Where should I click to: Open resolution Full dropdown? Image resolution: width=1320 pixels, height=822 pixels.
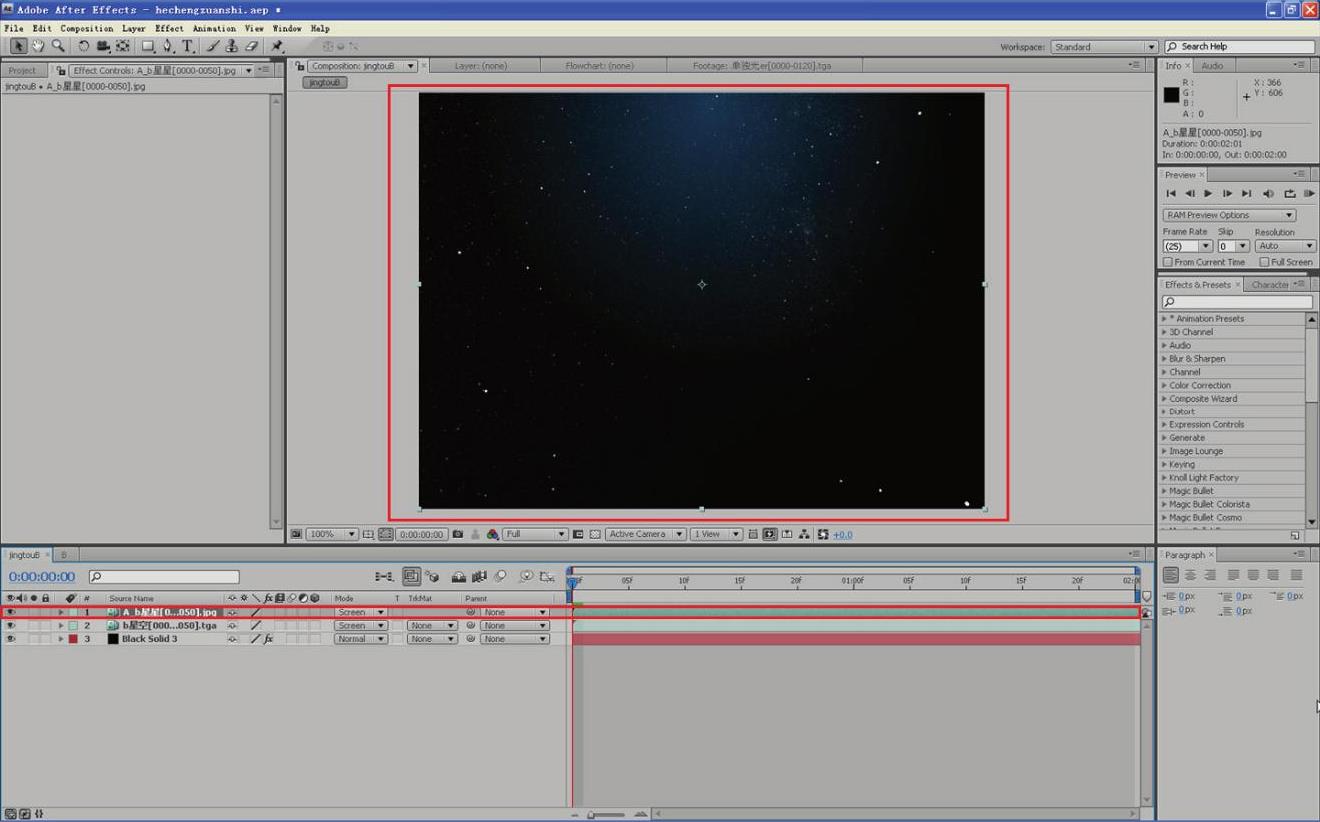[x=535, y=534]
